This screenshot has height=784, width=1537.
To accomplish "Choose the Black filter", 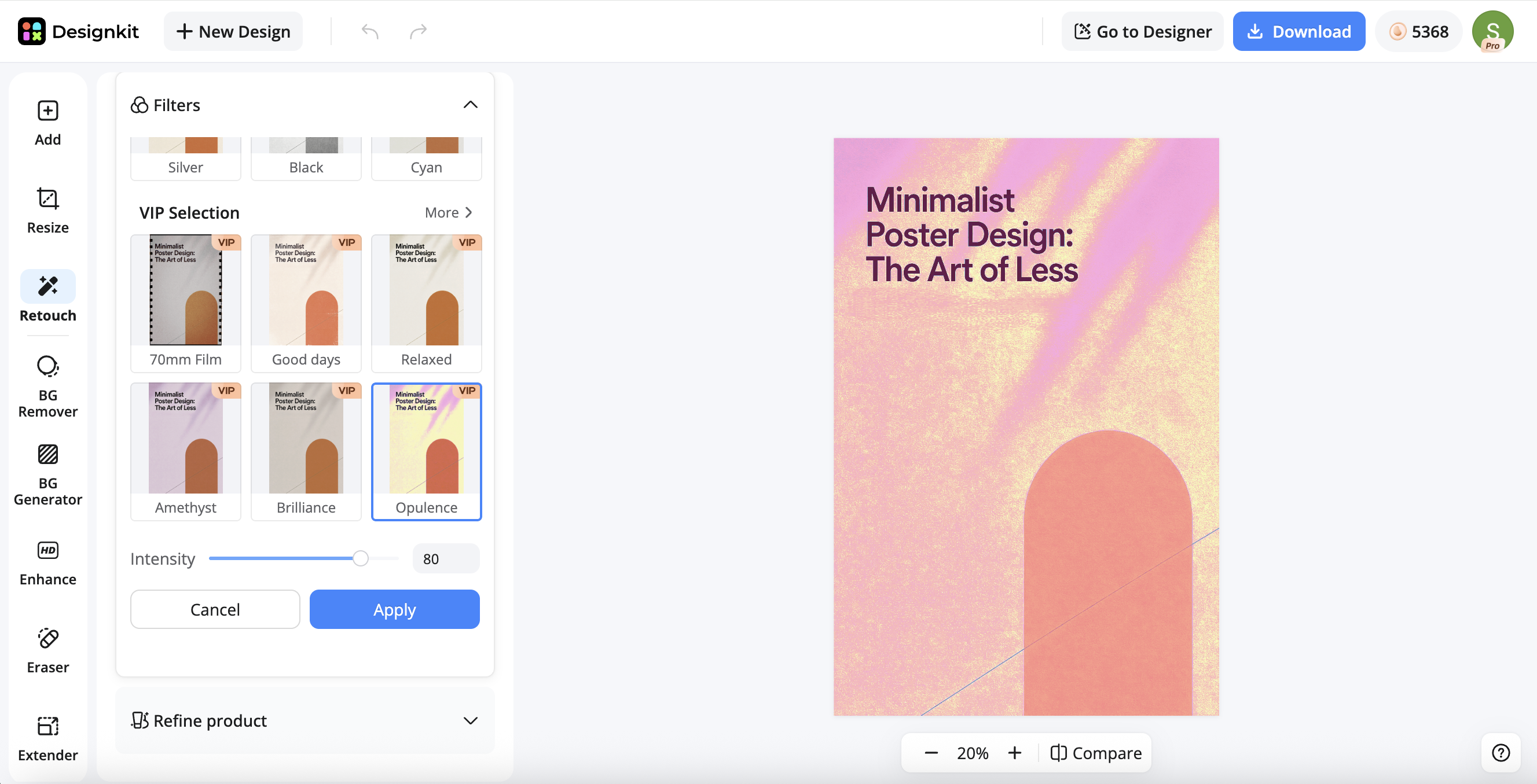I will [x=306, y=159].
